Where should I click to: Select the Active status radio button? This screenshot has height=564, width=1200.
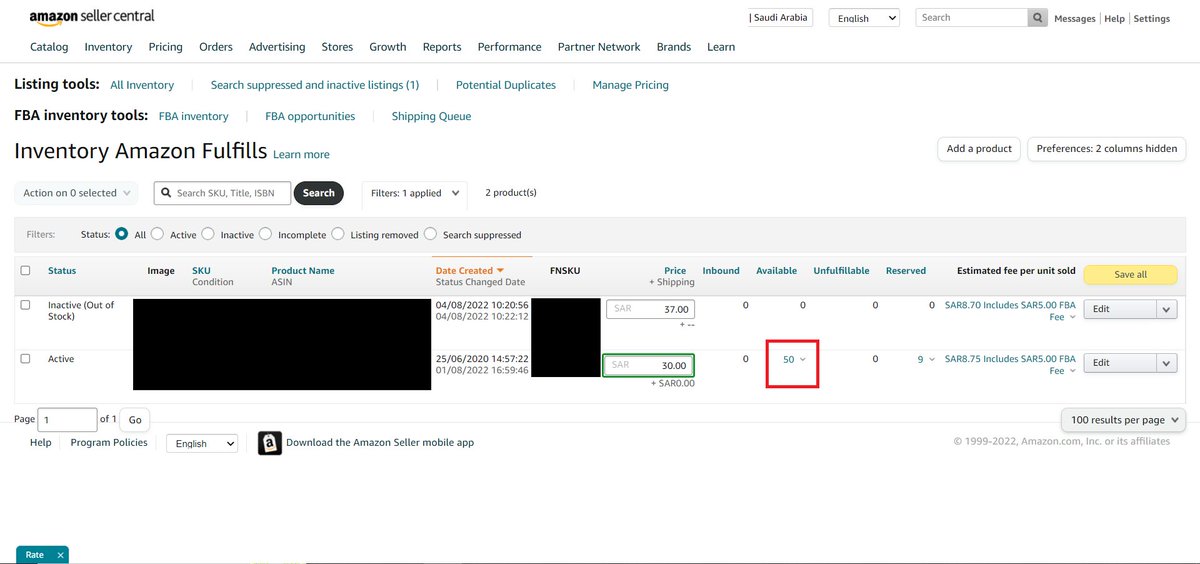[x=157, y=234]
